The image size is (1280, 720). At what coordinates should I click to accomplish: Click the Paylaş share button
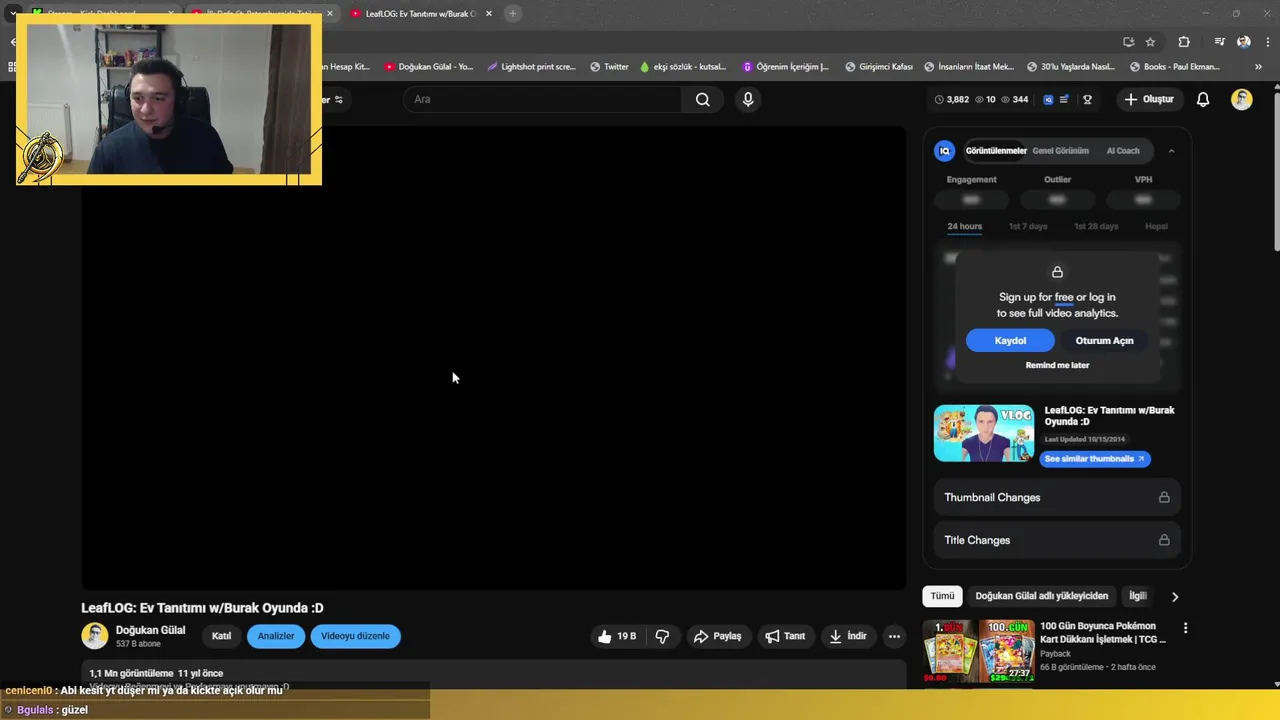(x=717, y=636)
